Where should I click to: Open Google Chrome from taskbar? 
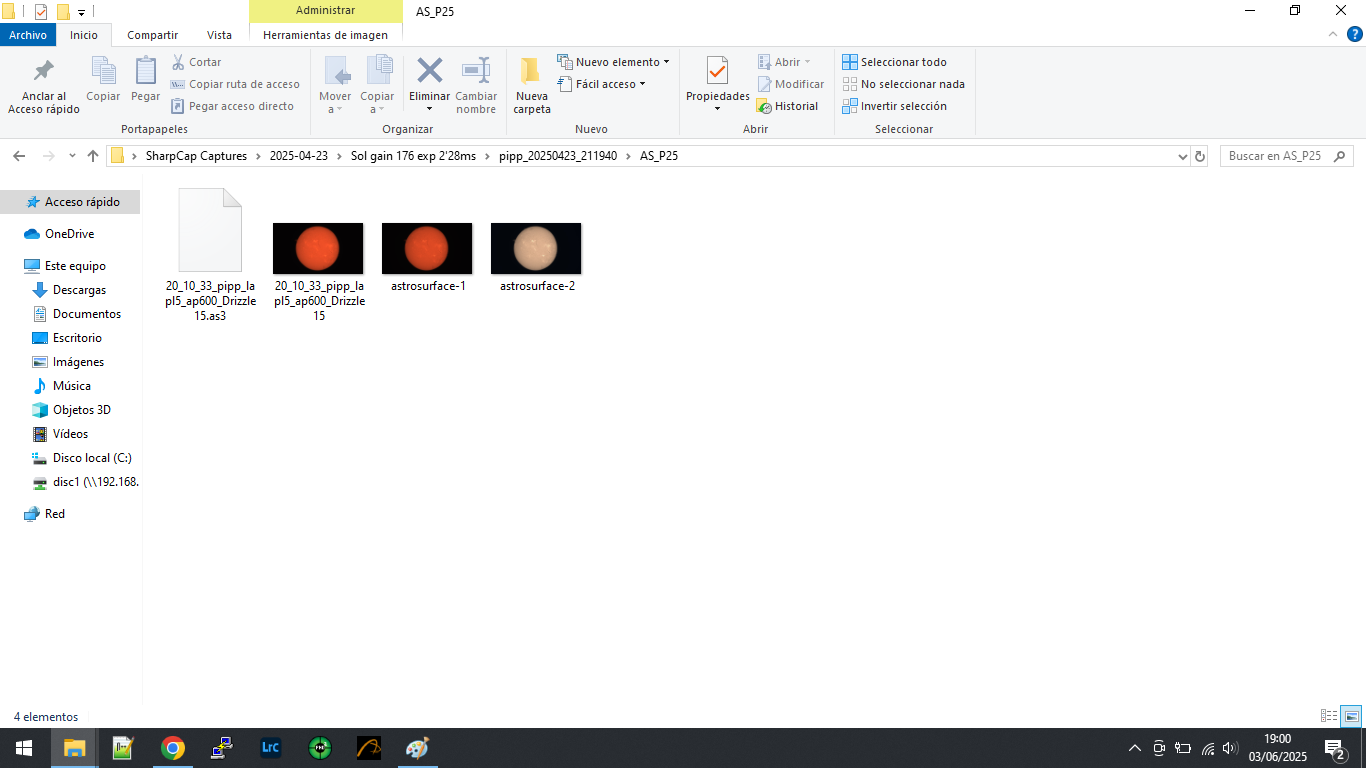pos(173,748)
